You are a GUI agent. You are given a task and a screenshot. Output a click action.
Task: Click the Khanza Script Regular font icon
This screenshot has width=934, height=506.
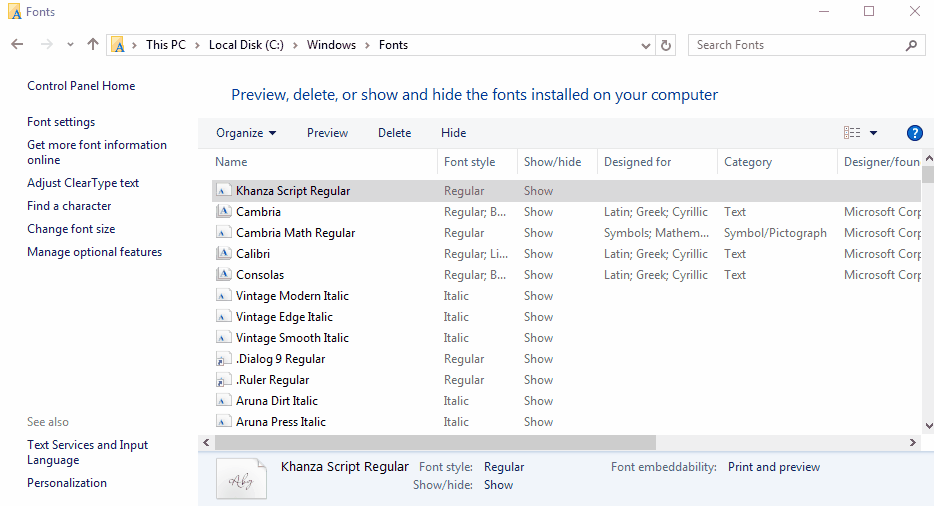click(x=223, y=191)
